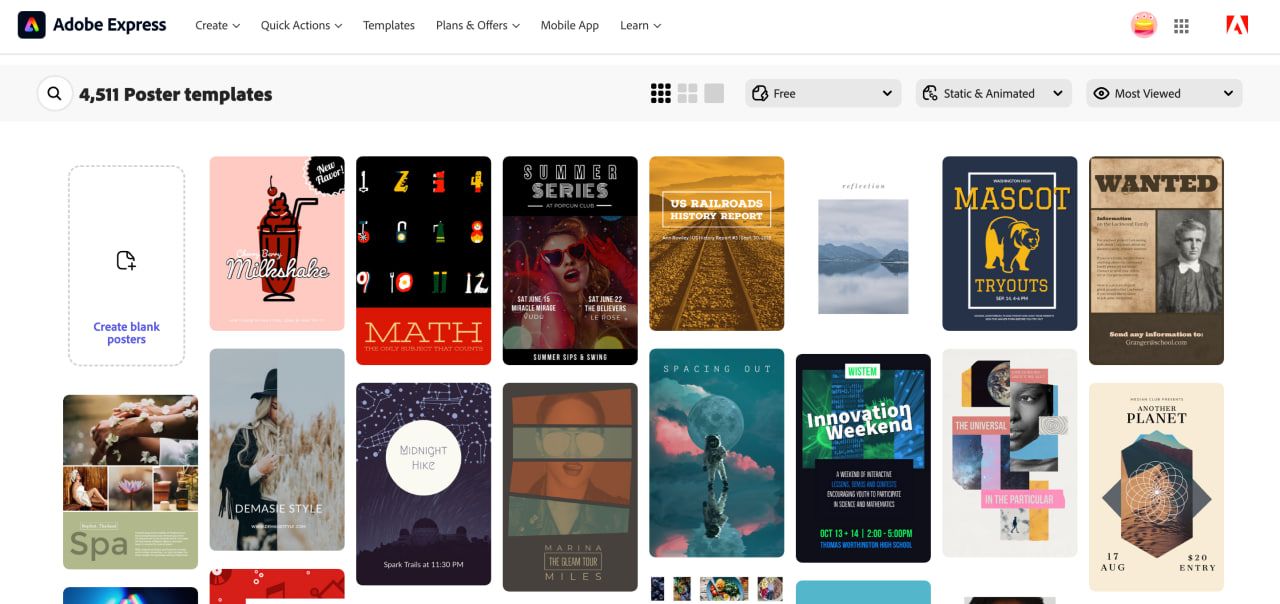Open the apps grid launcher icon
This screenshot has height=604, width=1280.
point(1181,26)
